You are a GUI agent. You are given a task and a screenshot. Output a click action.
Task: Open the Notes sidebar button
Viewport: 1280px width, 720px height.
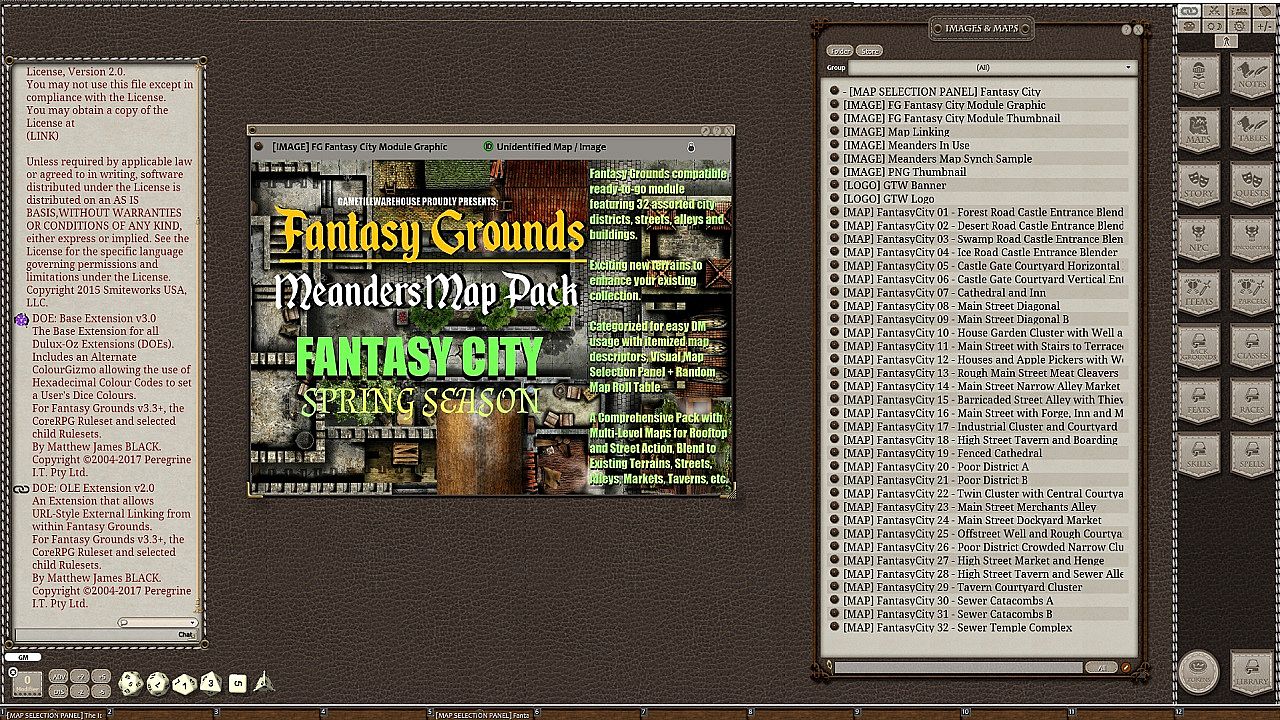pyautogui.click(x=1250, y=77)
